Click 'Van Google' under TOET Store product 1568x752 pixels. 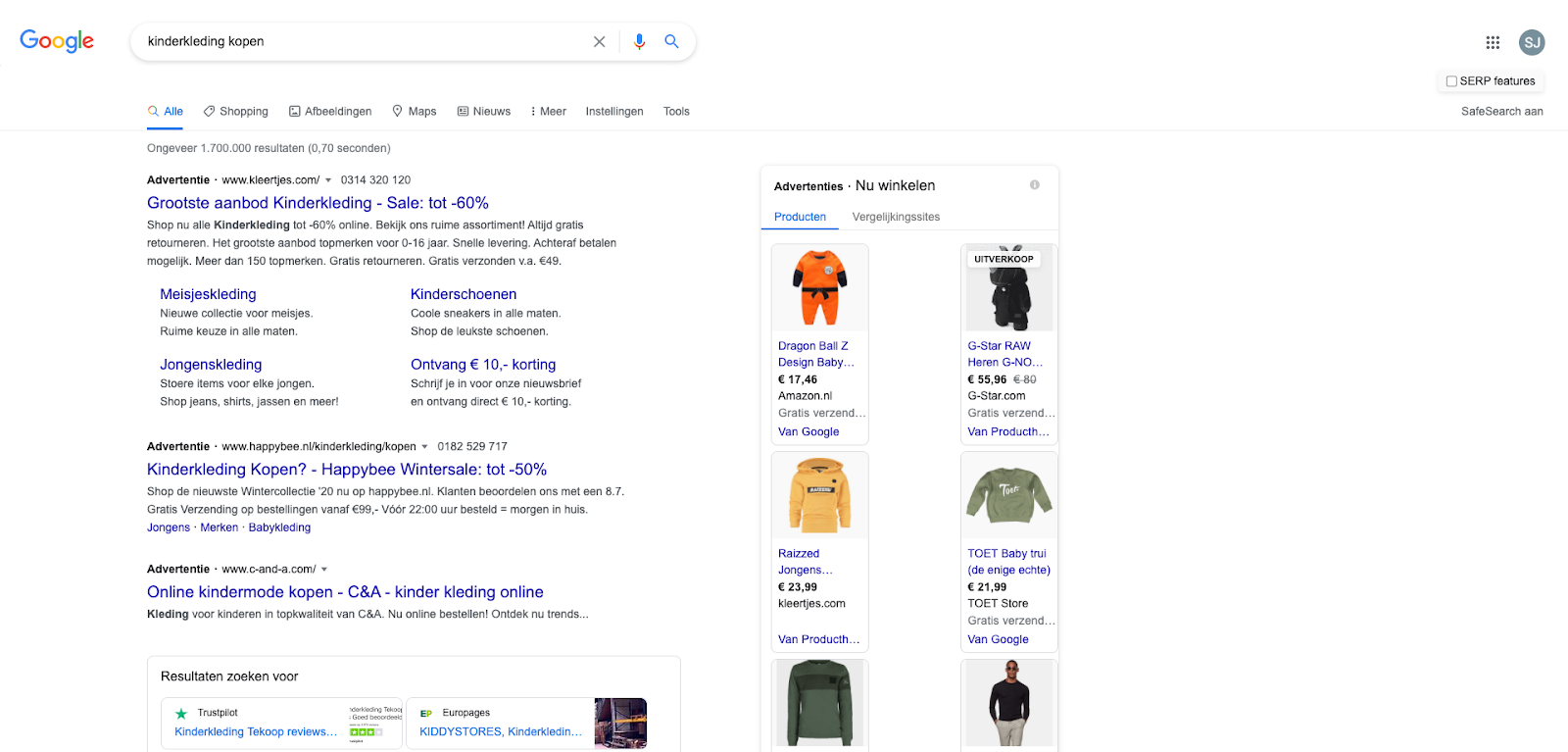coord(998,639)
